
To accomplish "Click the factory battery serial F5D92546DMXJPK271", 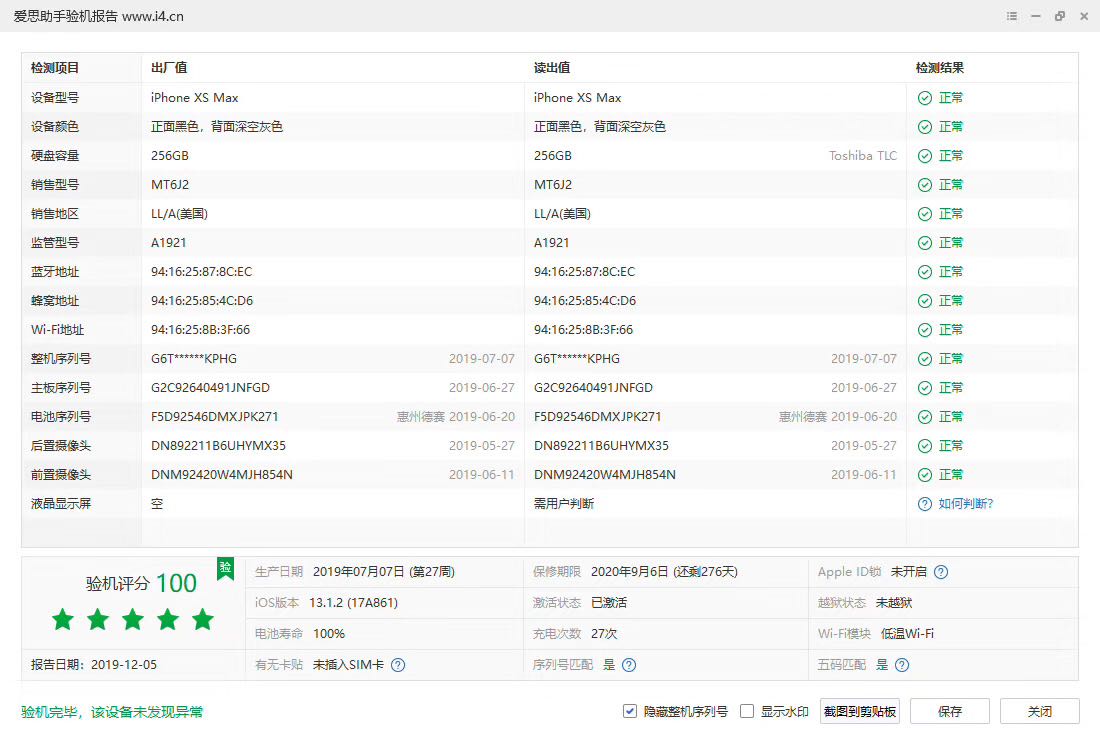I will coord(215,417).
